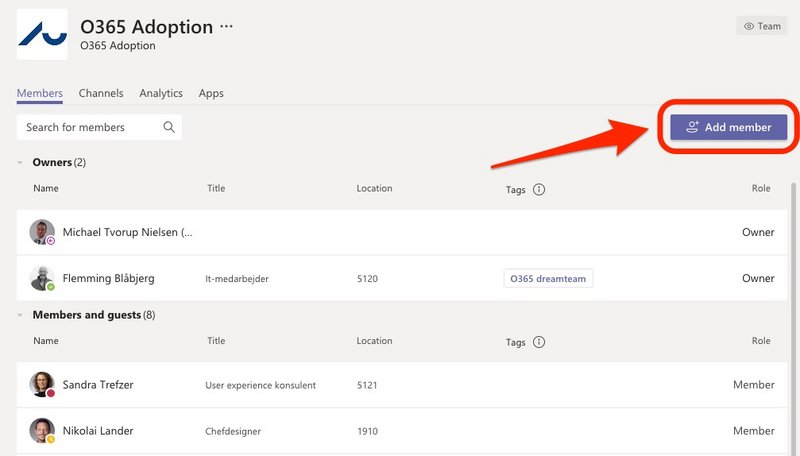
Task: Click the Tags info icon in Owners section
Action: click(x=539, y=189)
